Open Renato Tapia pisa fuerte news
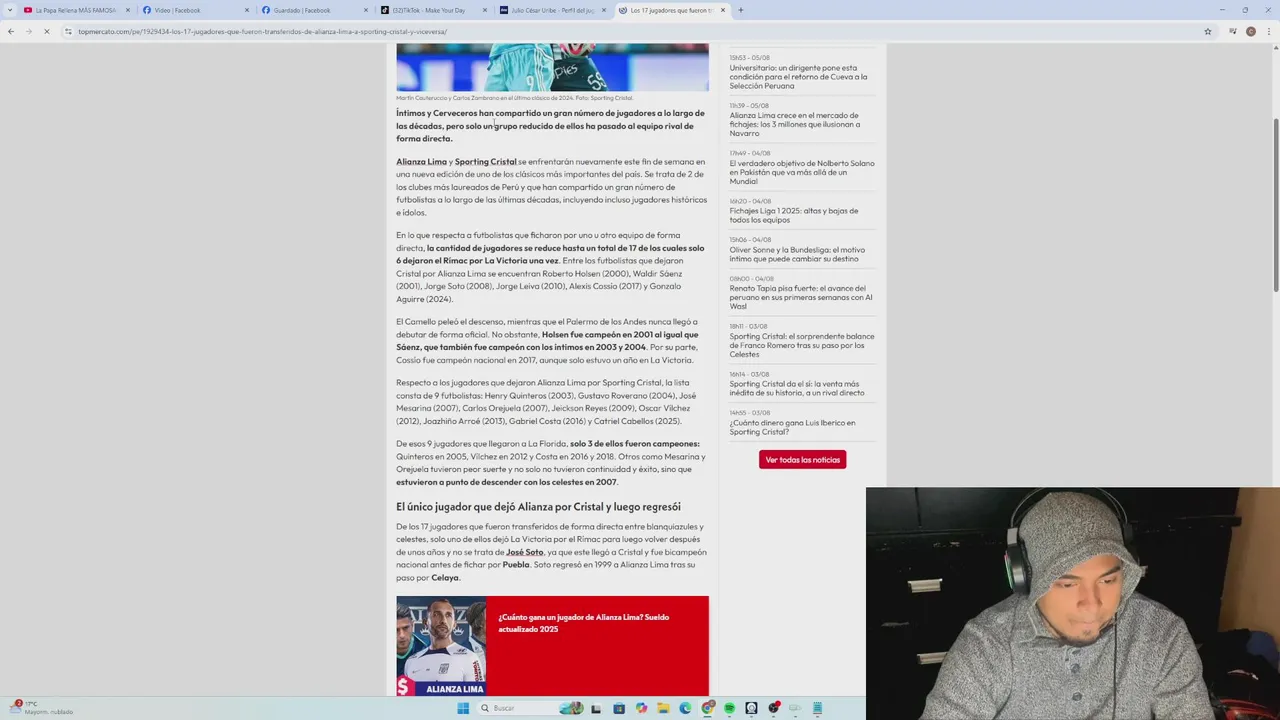 click(801, 297)
